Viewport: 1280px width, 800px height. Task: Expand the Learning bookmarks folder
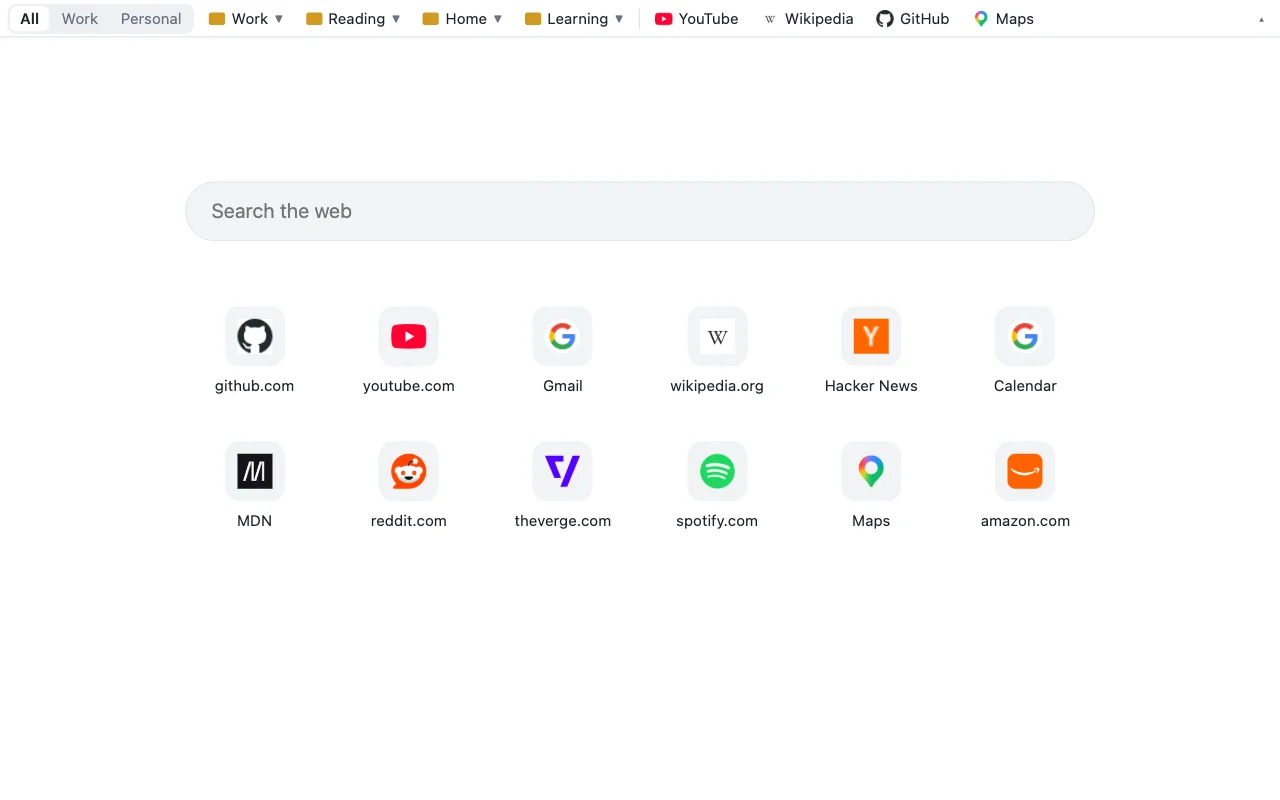[574, 19]
